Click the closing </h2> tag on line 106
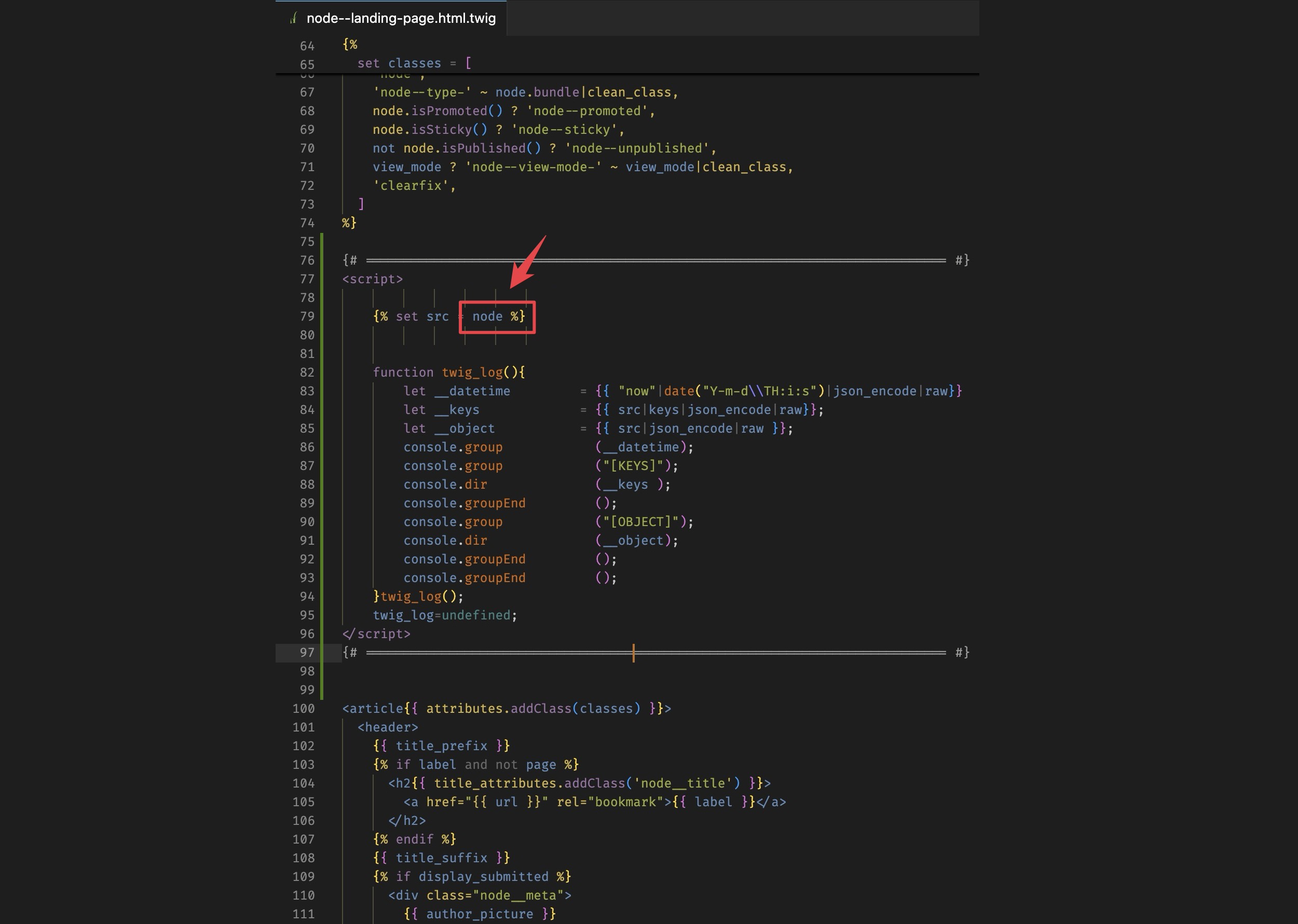 (x=407, y=820)
